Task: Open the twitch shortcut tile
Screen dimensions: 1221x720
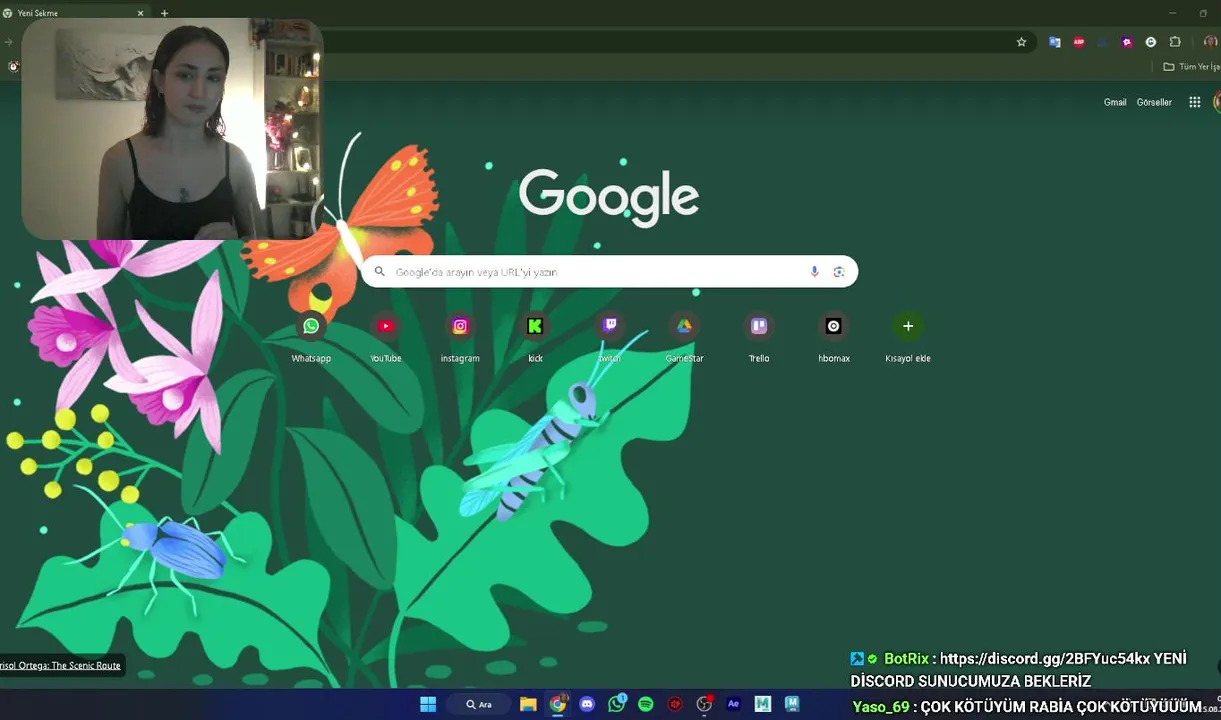Action: (610, 326)
